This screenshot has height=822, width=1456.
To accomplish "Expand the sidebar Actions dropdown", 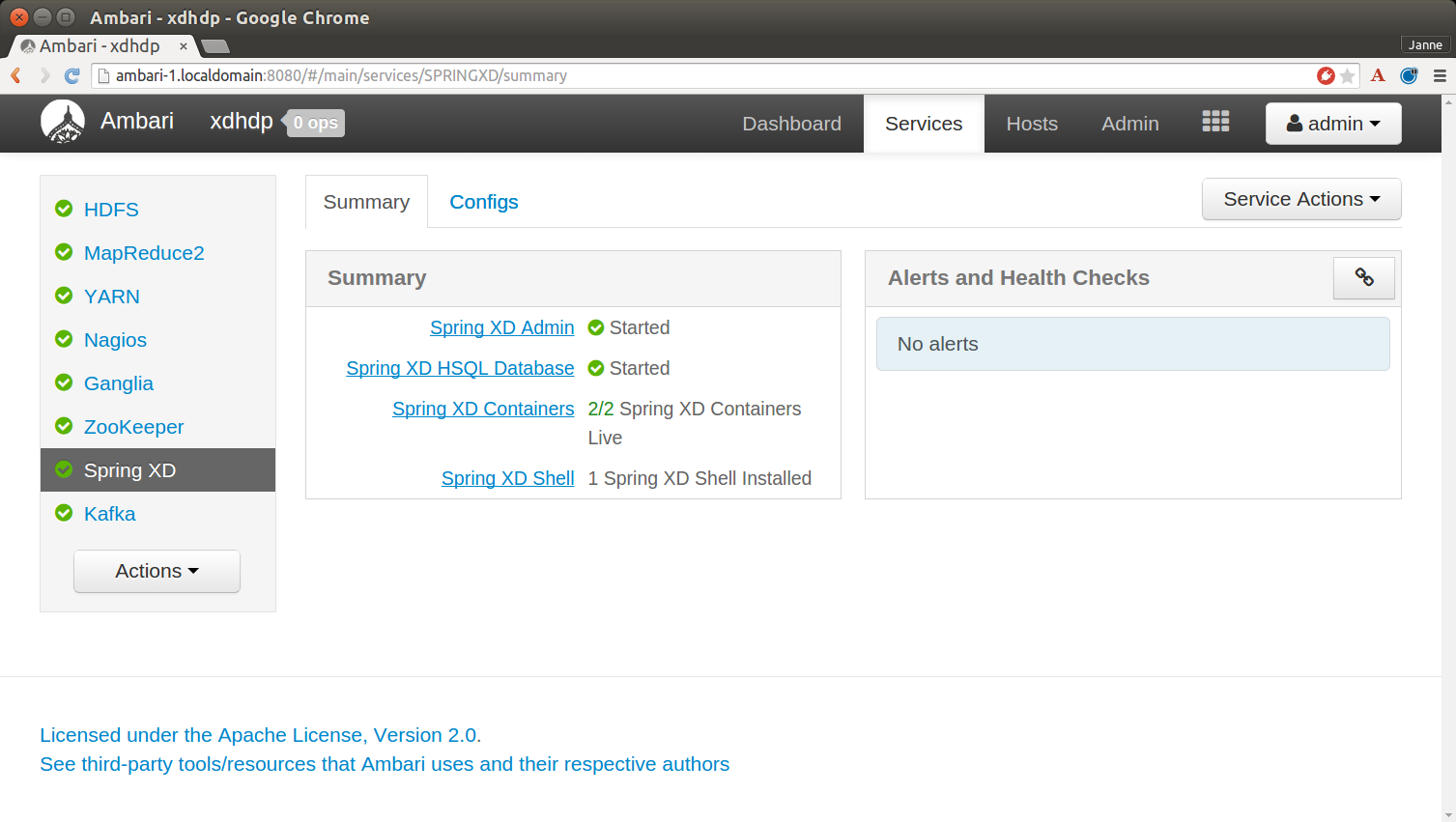I will tap(157, 571).
